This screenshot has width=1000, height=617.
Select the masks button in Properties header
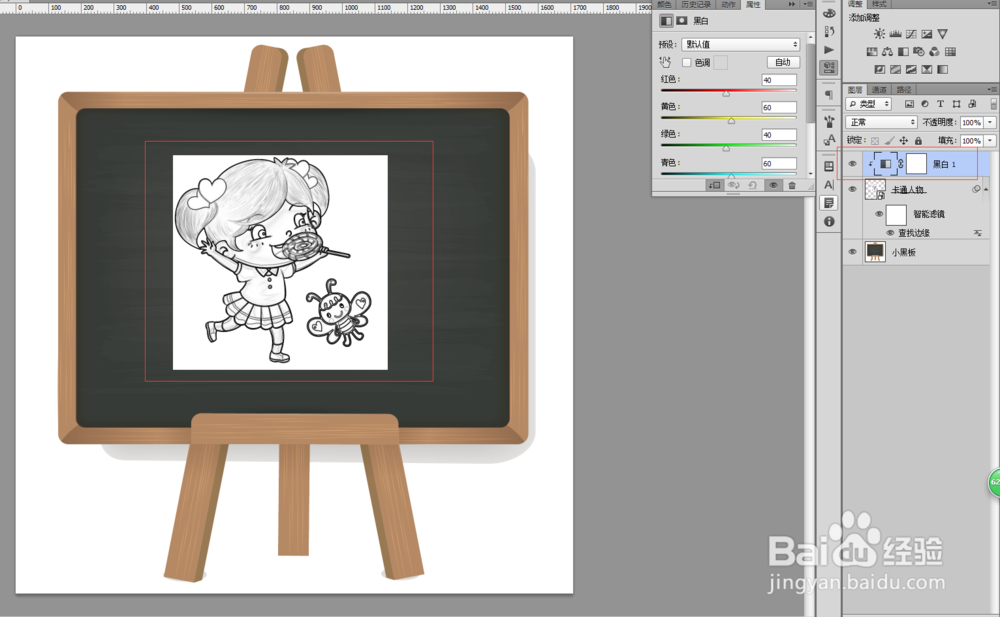[x=682, y=20]
